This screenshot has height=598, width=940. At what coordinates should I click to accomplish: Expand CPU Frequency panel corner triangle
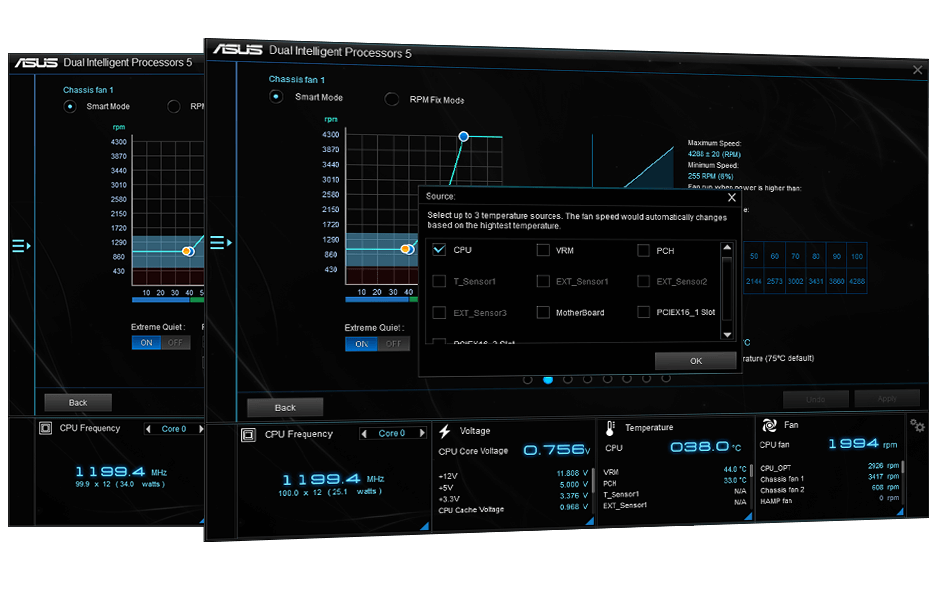tap(424, 526)
